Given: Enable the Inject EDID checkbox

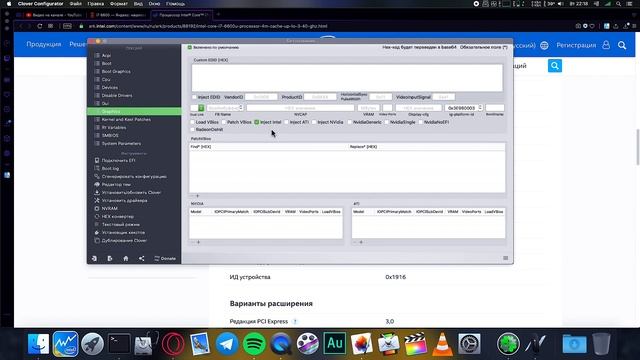Looking at the screenshot, I should click(x=194, y=97).
